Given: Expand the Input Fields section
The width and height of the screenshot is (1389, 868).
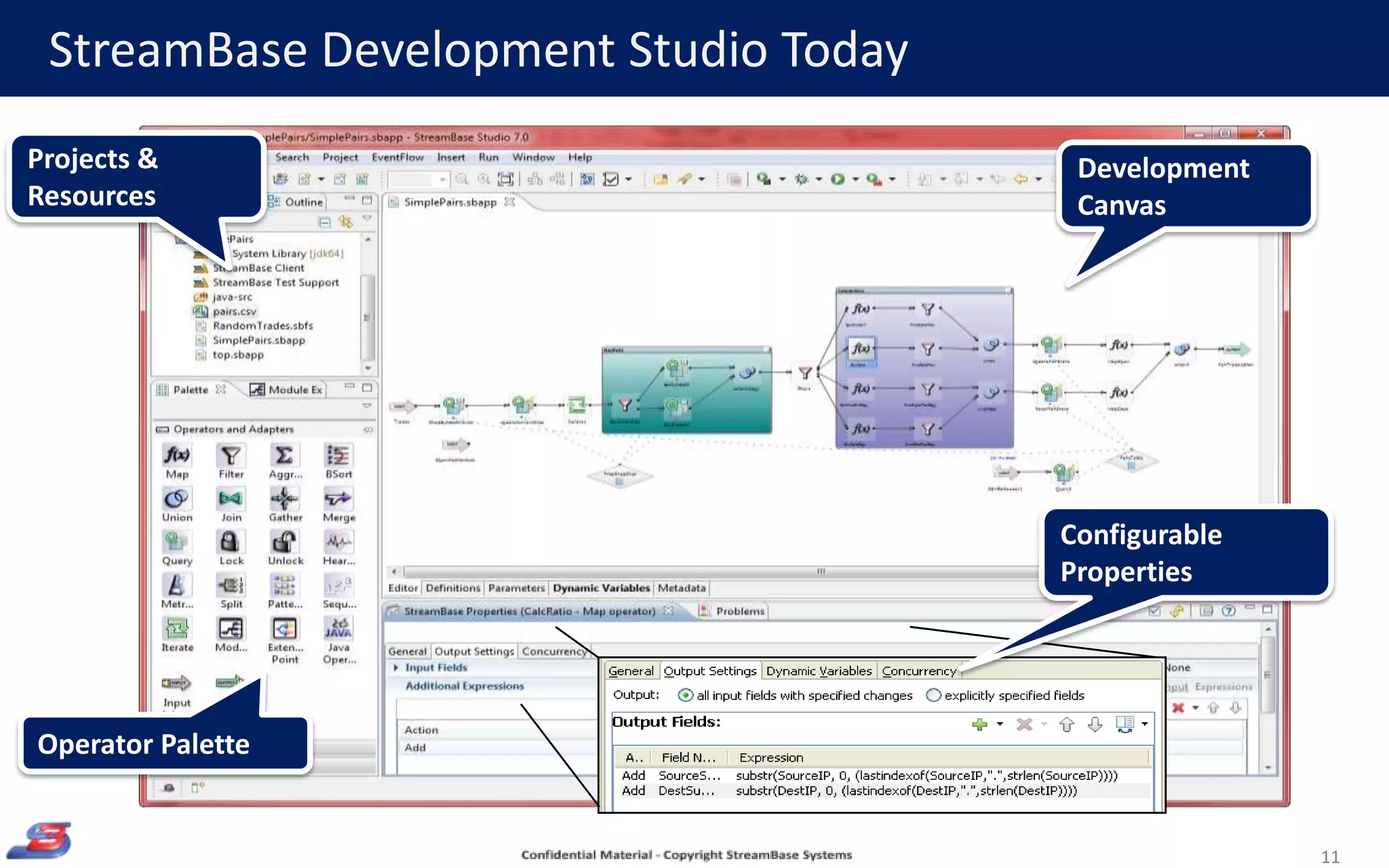Looking at the screenshot, I should 396,667.
